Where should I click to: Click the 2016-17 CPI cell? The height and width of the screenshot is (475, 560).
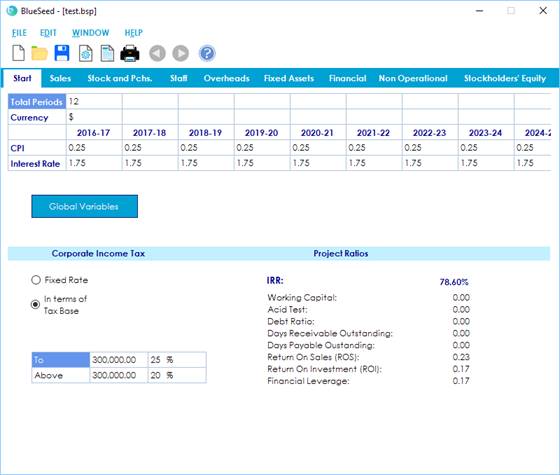pos(94,148)
